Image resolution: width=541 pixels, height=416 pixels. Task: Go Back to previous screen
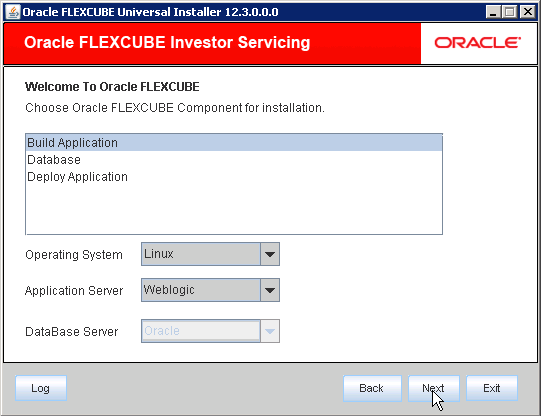click(x=372, y=388)
